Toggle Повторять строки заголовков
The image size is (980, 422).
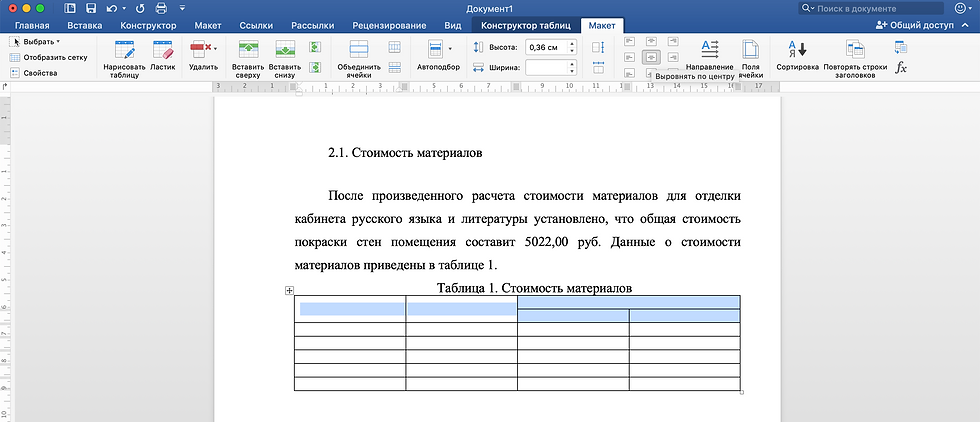[x=854, y=59]
